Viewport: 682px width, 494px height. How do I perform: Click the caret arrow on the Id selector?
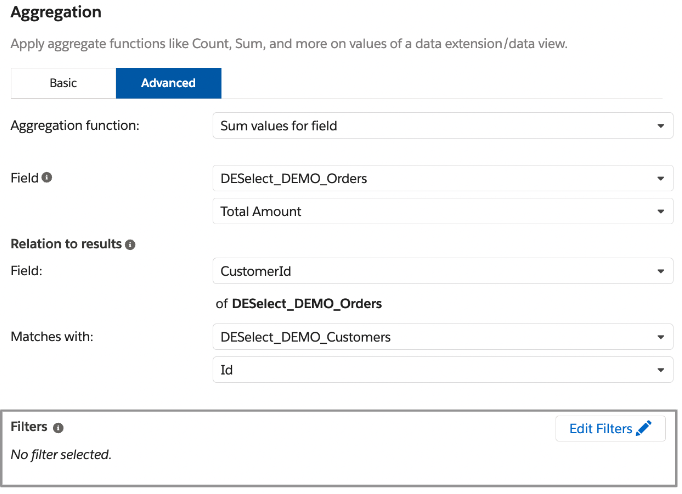(x=660, y=370)
